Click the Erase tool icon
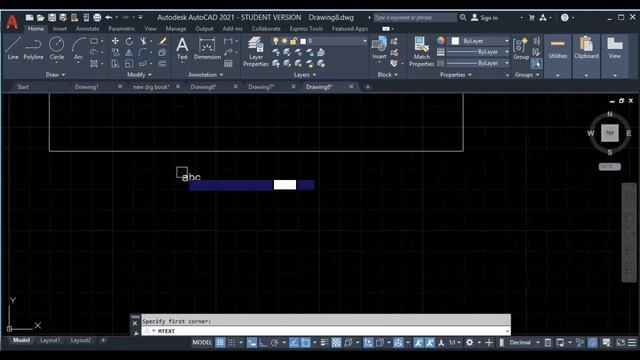 [x=163, y=41]
